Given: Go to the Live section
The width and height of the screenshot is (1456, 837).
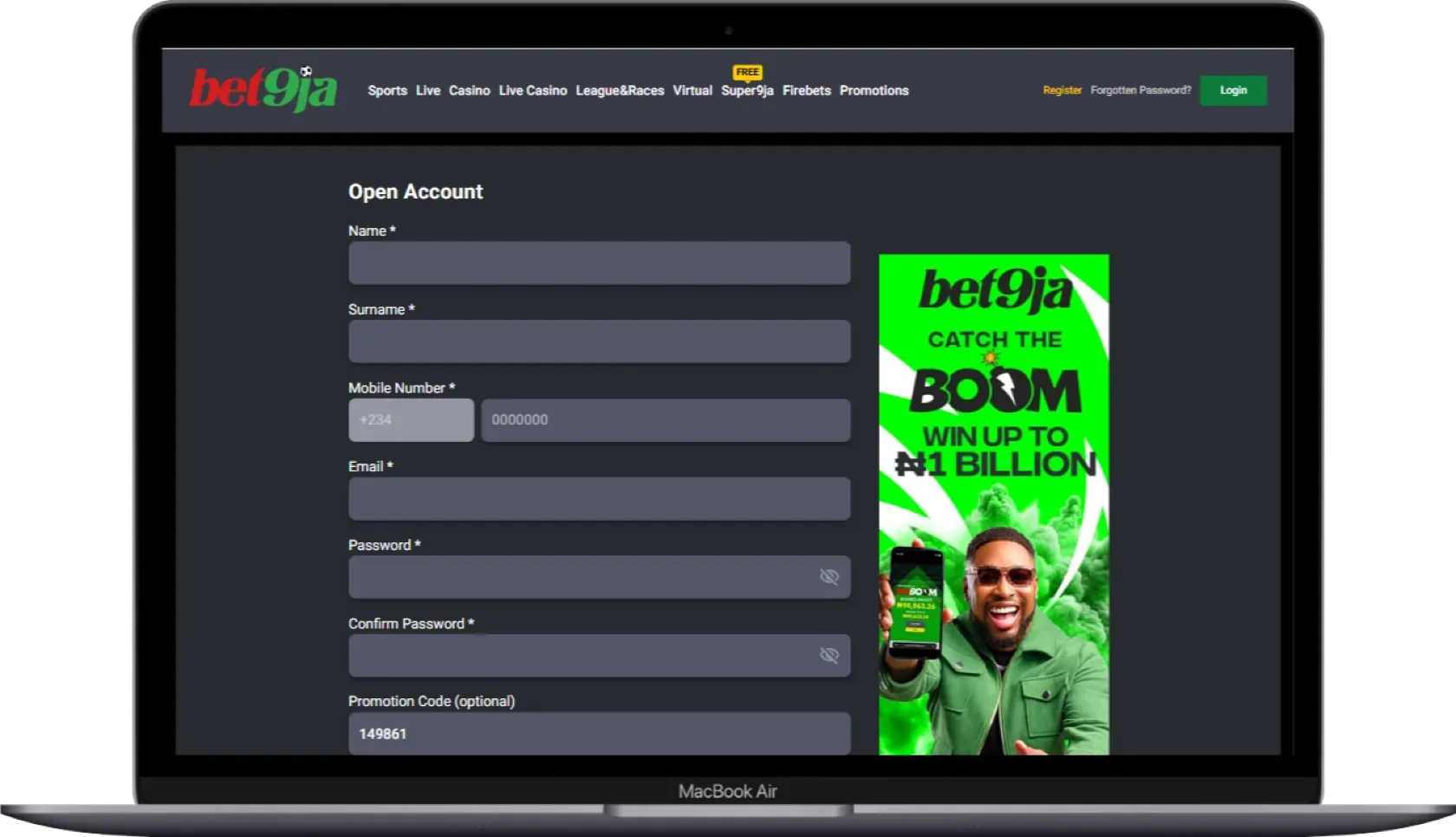Looking at the screenshot, I should click(428, 90).
